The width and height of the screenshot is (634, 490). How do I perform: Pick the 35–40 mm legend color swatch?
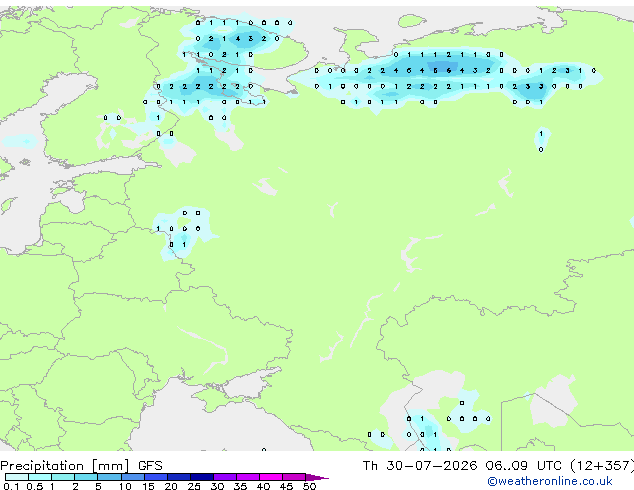point(248,477)
